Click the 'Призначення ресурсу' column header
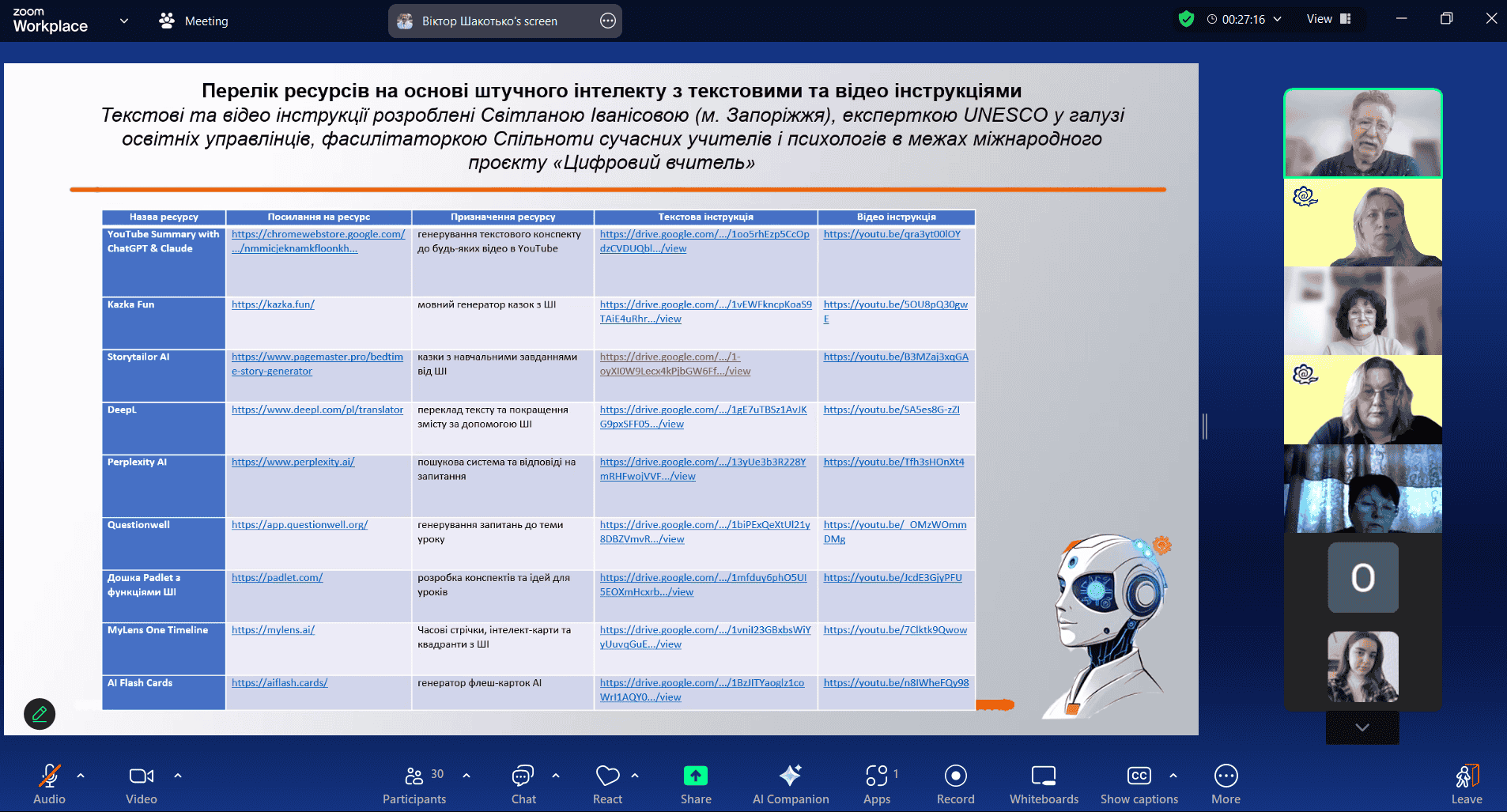1507x812 pixels. pyautogui.click(x=503, y=217)
